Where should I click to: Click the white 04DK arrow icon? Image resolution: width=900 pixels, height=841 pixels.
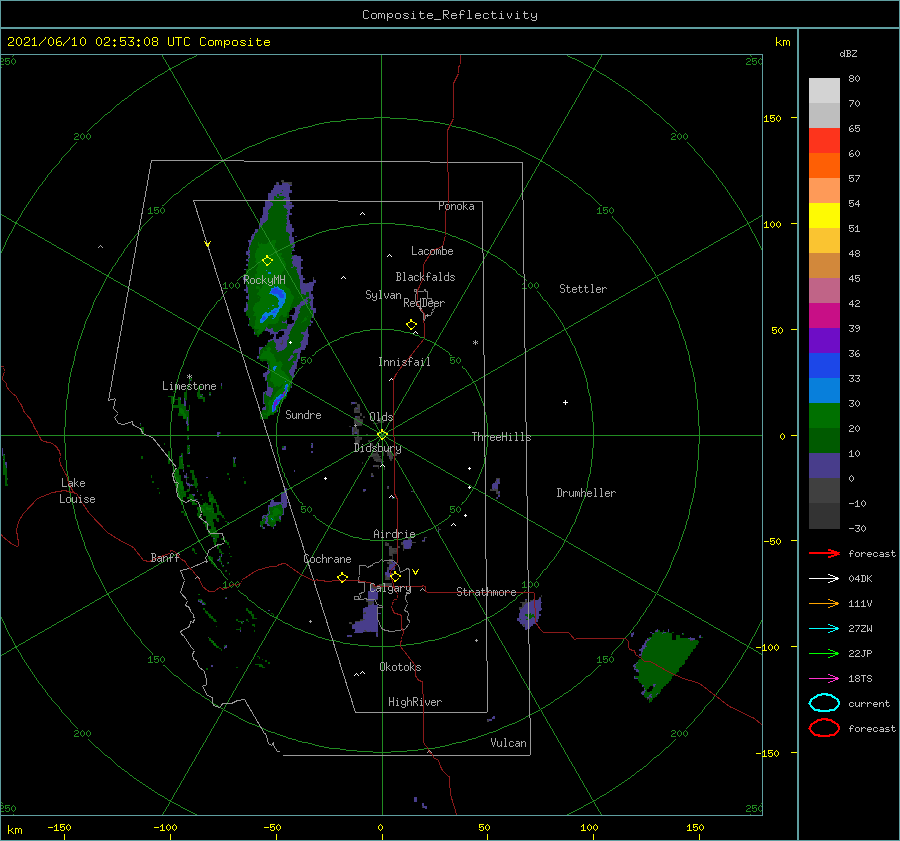pyautogui.click(x=824, y=578)
